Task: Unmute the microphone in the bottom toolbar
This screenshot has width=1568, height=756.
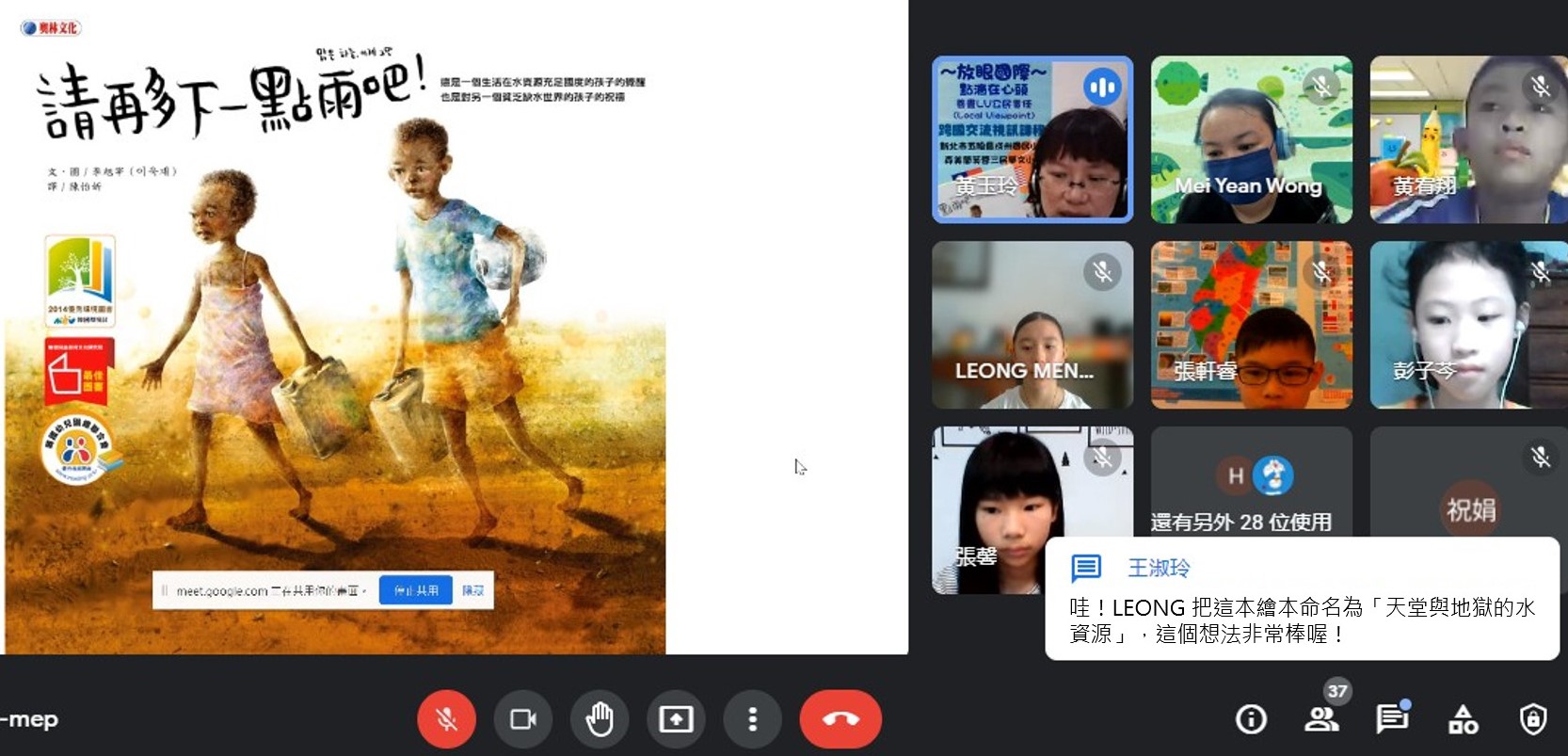Action: (x=446, y=719)
